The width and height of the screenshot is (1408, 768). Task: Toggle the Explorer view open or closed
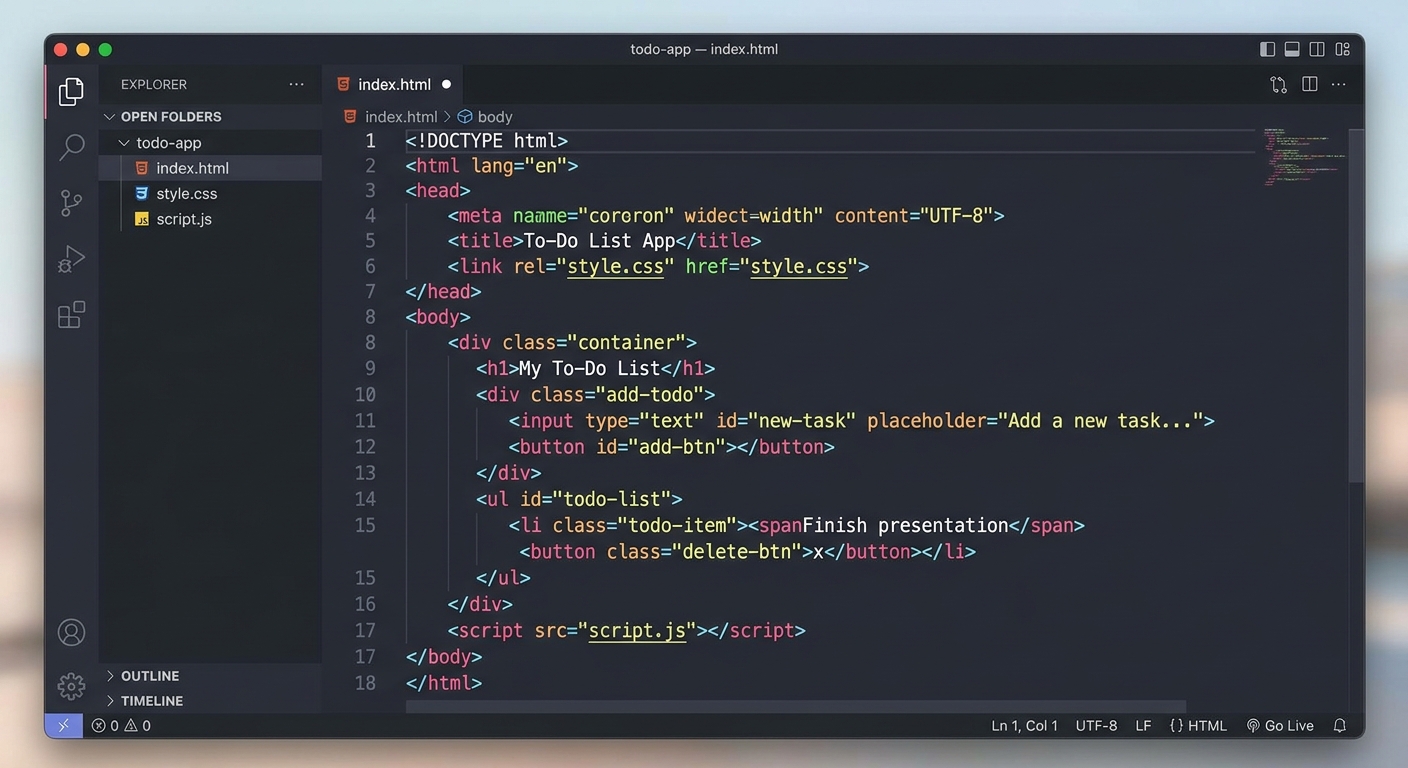[x=70, y=90]
